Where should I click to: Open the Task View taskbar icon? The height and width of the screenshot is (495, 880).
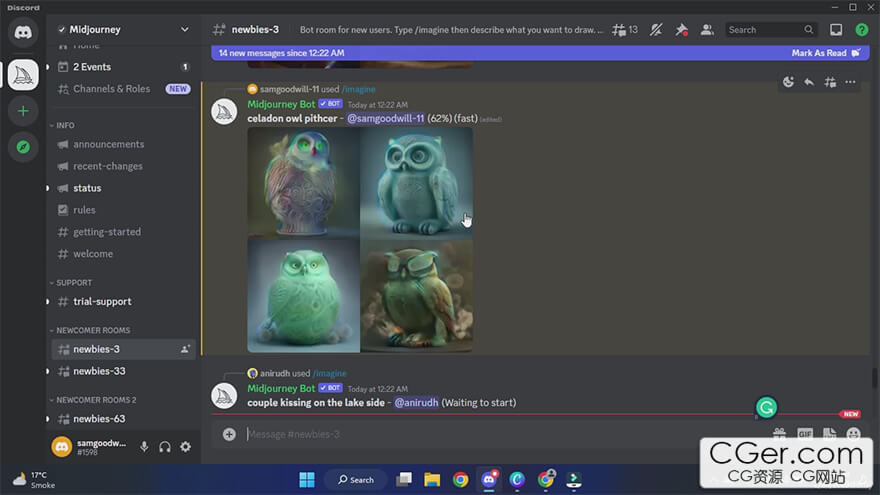click(x=404, y=480)
